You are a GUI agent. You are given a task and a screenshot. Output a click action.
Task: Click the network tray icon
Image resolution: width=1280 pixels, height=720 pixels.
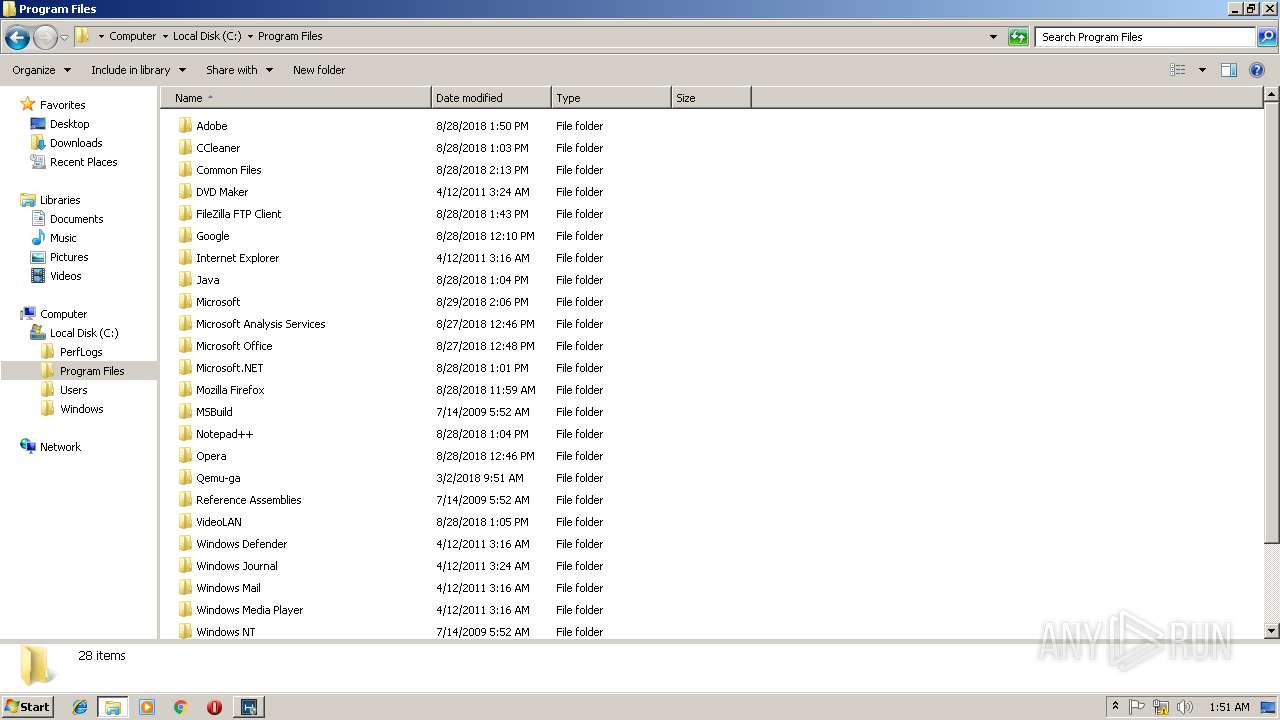pos(1161,707)
